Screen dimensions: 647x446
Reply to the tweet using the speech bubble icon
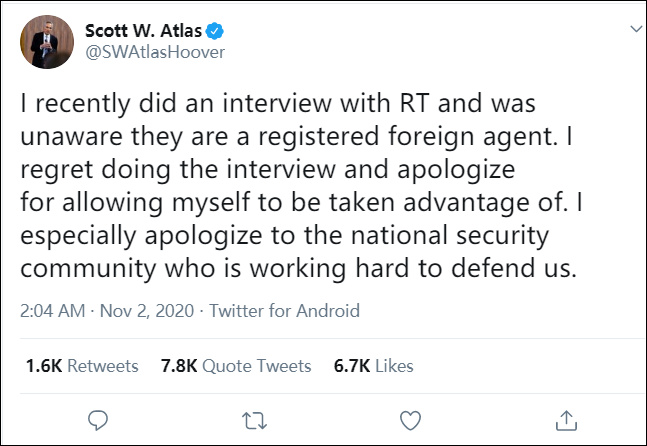(x=98, y=418)
